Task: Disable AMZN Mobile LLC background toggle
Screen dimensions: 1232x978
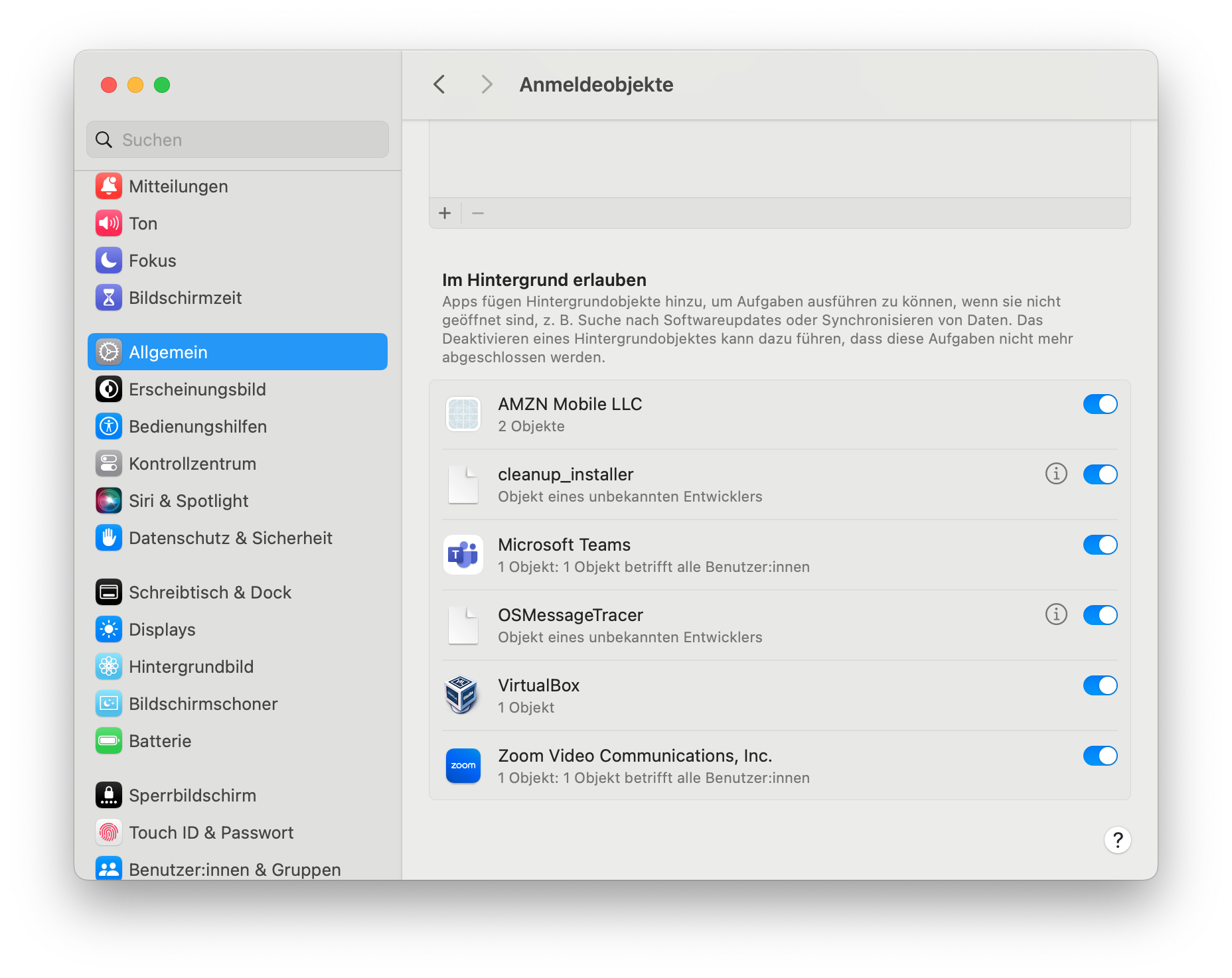Action: [1100, 404]
